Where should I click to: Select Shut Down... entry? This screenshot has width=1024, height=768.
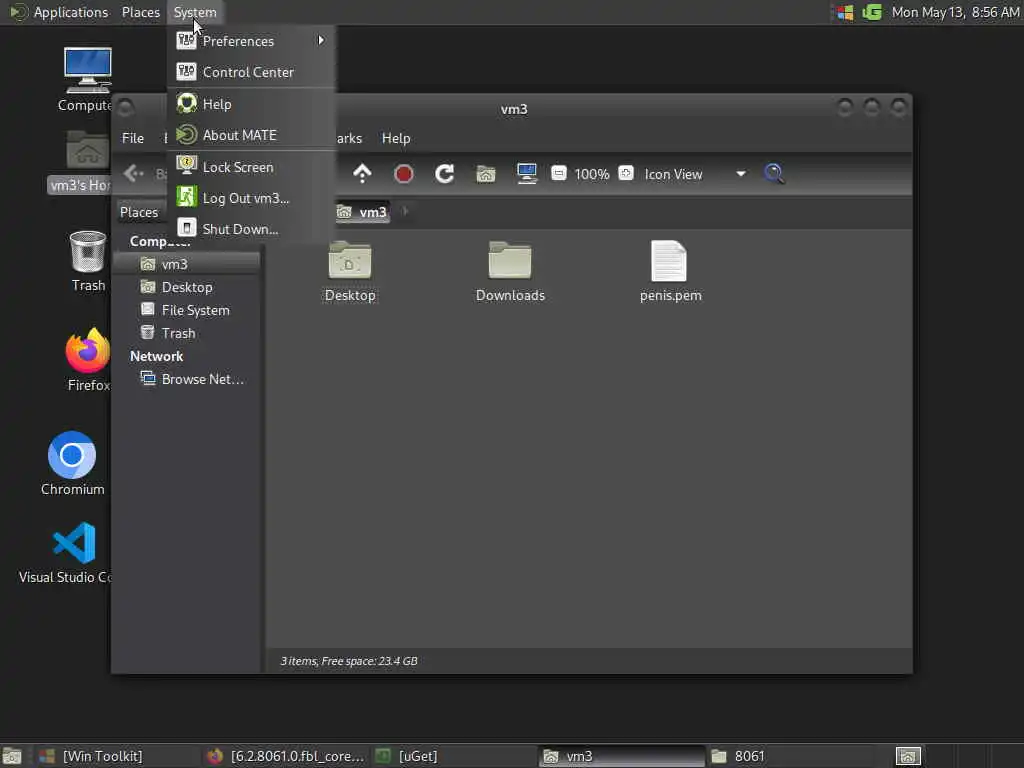251,229
